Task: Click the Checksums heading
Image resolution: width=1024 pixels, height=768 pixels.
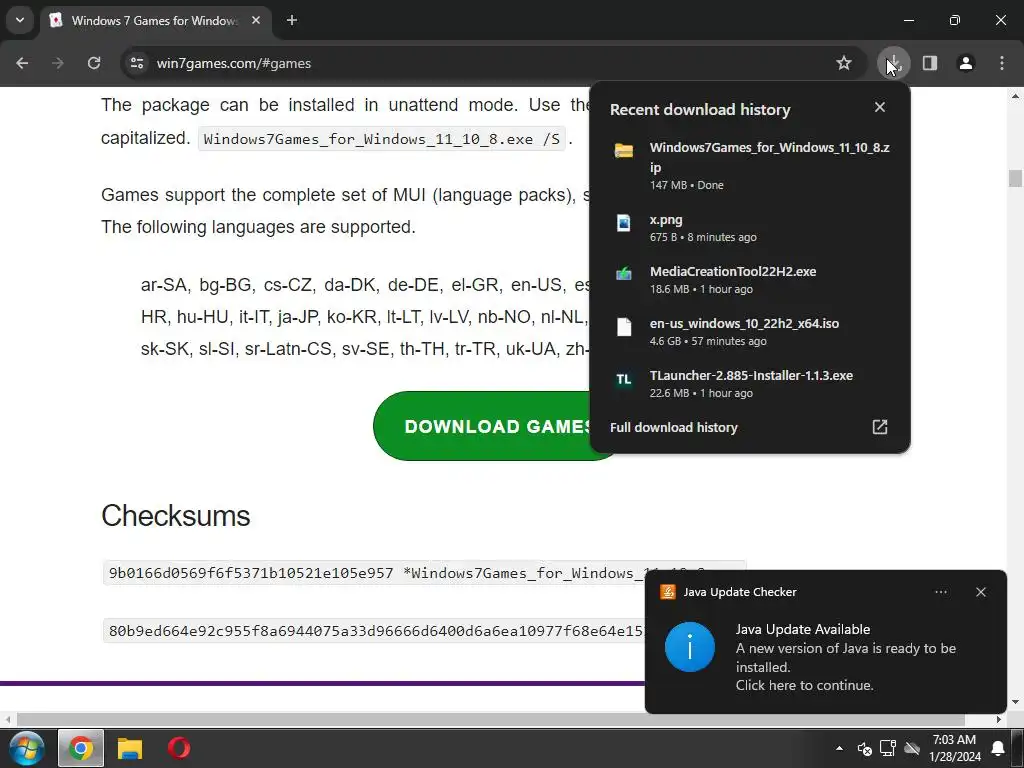Action: pos(176,516)
